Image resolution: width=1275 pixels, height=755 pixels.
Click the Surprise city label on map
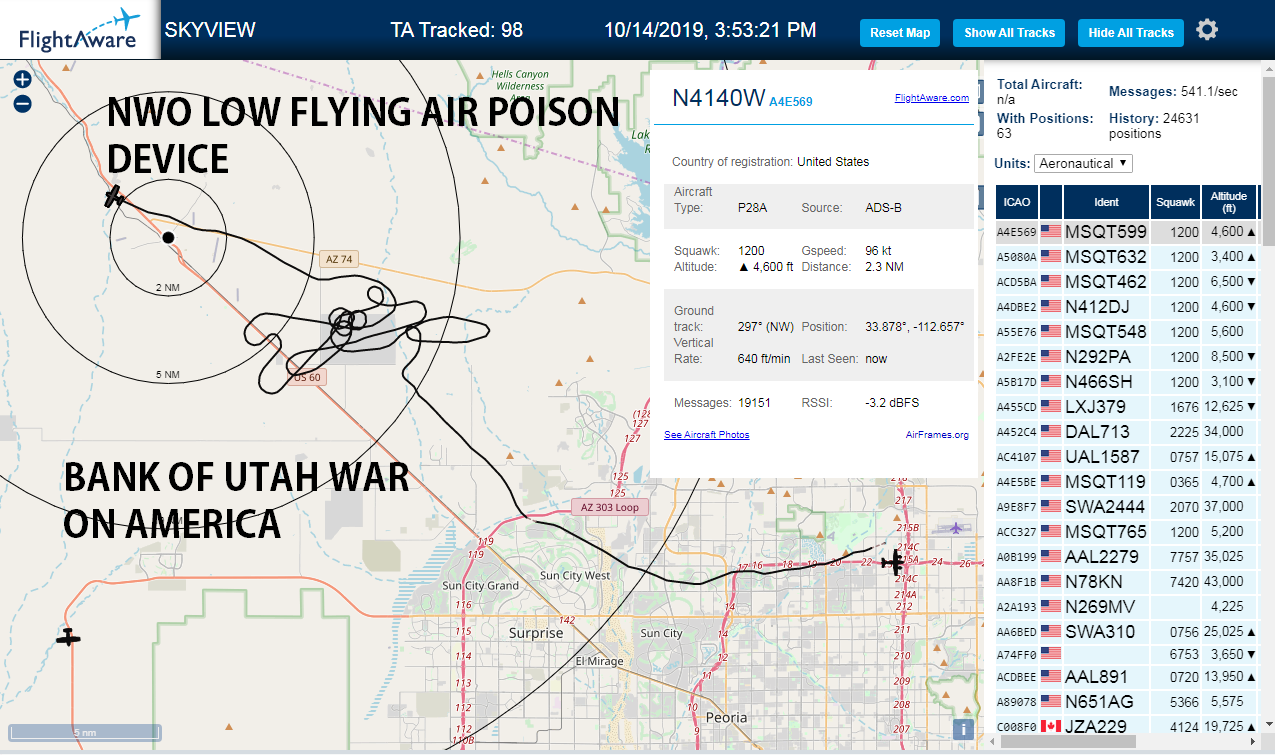pos(536,633)
